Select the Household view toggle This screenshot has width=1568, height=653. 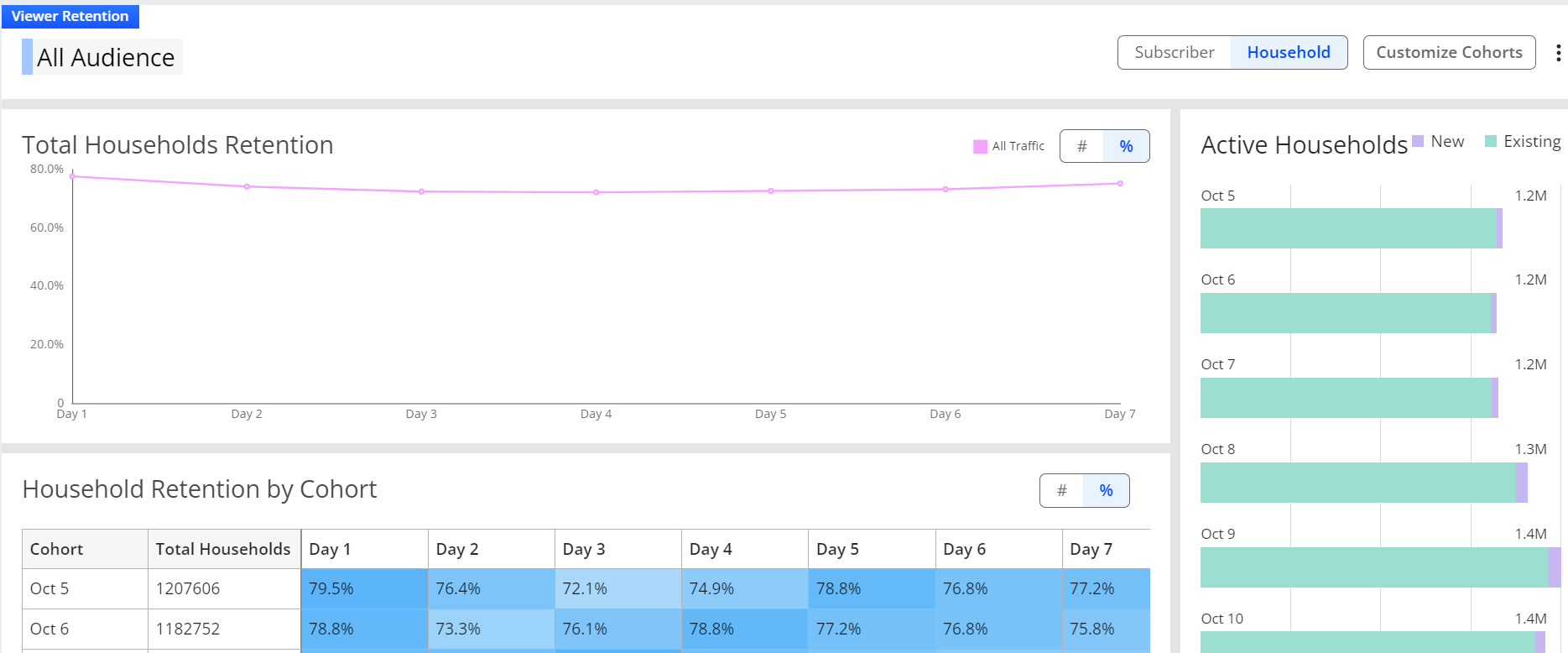1289,52
